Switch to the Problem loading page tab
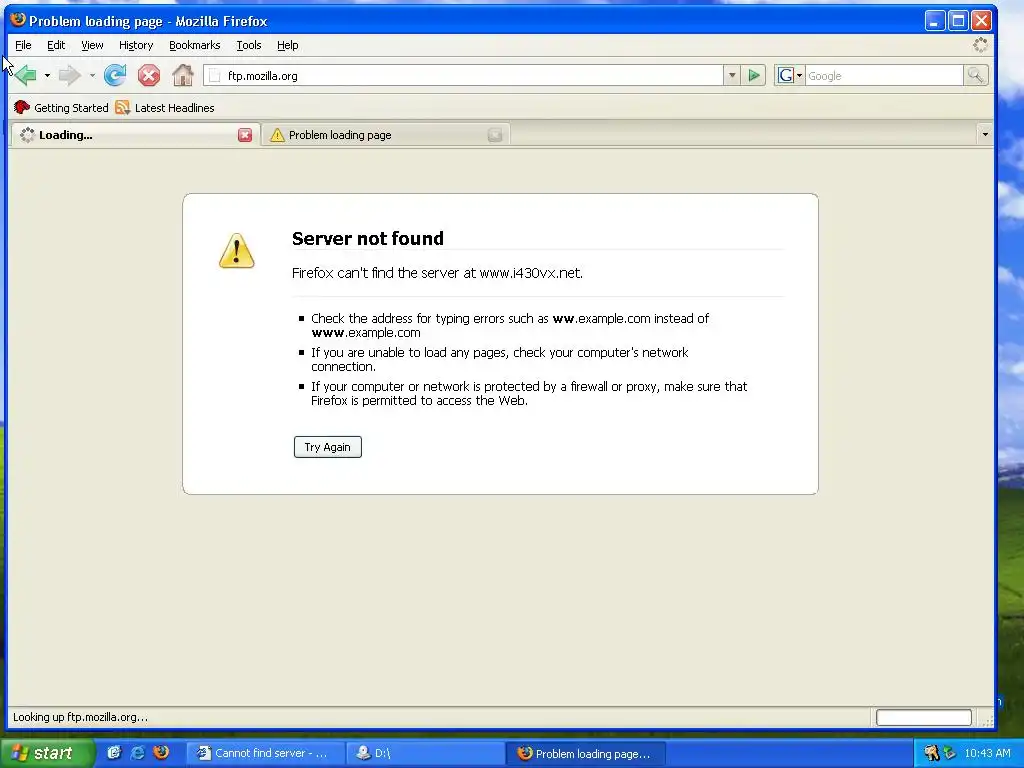The width and height of the screenshot is (1024, 768). click(x=385, y=135)
